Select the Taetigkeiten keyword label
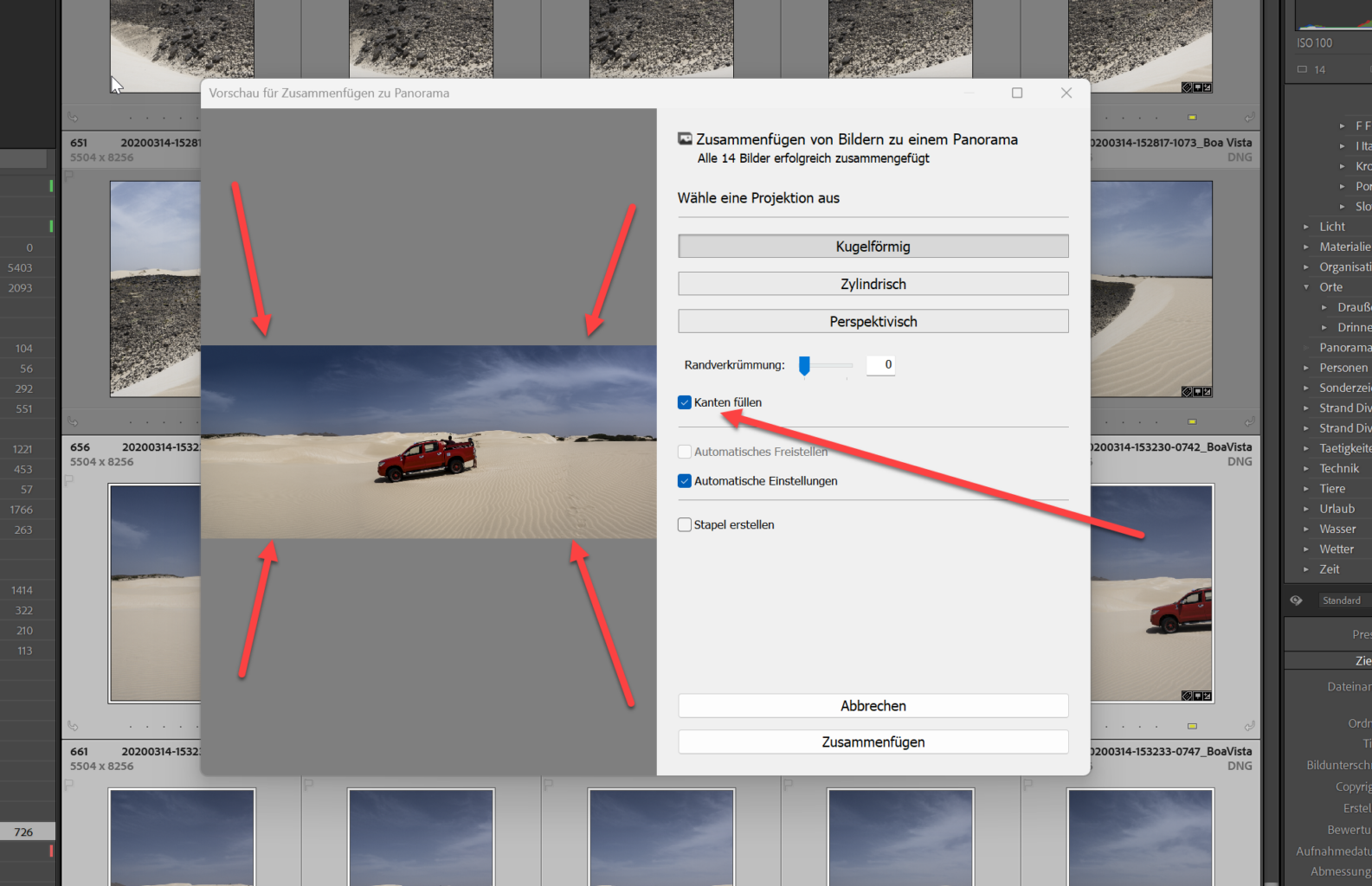The image size is (1372, 886). (x=1345, y=448)
